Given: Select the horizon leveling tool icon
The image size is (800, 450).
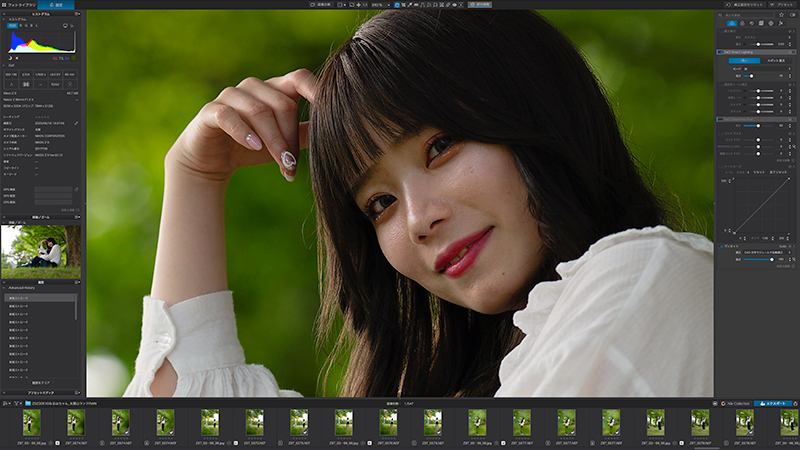Looking at the screenshot, I should tap(416, 5).
